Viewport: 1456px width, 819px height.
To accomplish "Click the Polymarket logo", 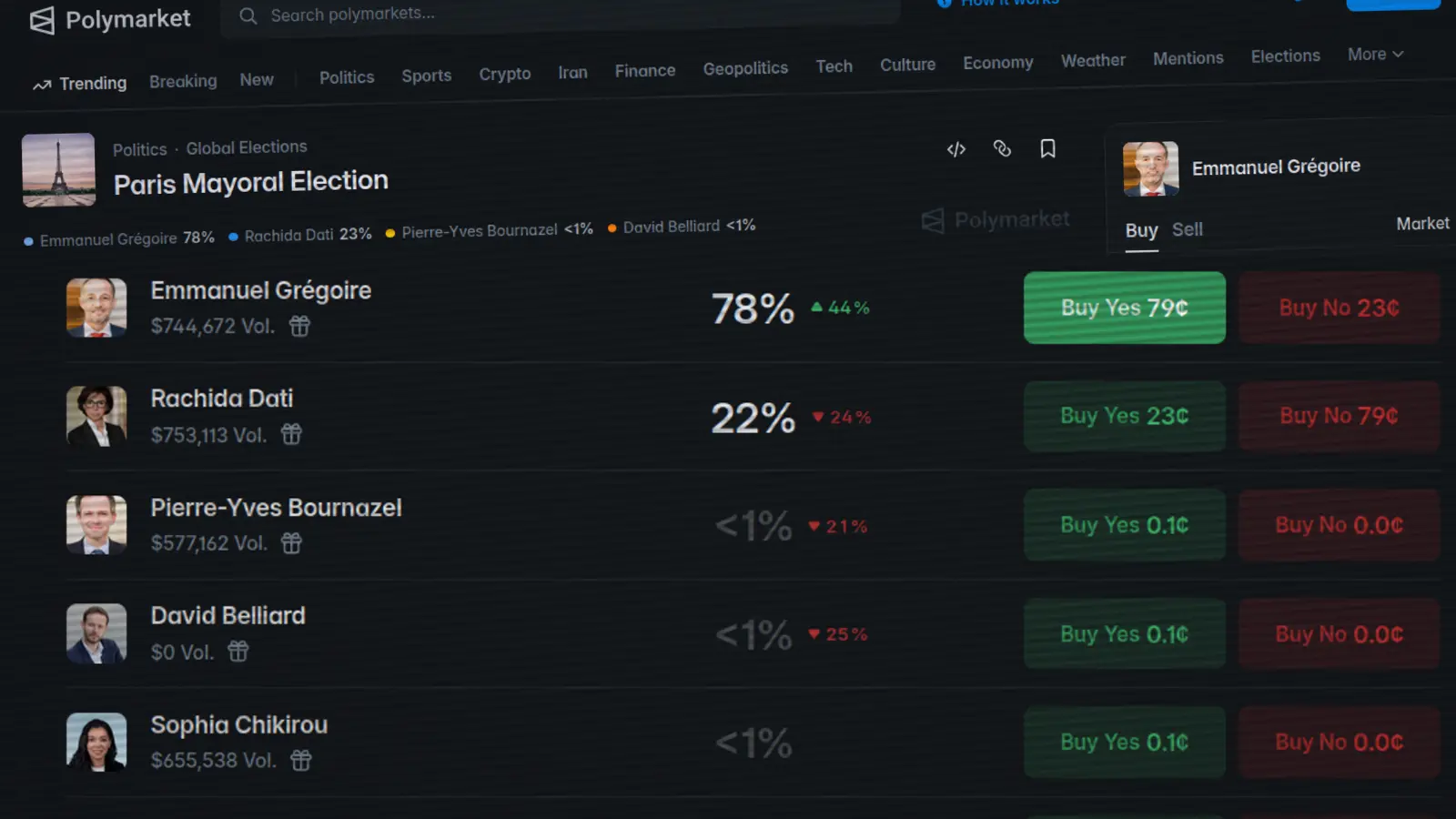I will pyautogui.click(x=110, y=20).
